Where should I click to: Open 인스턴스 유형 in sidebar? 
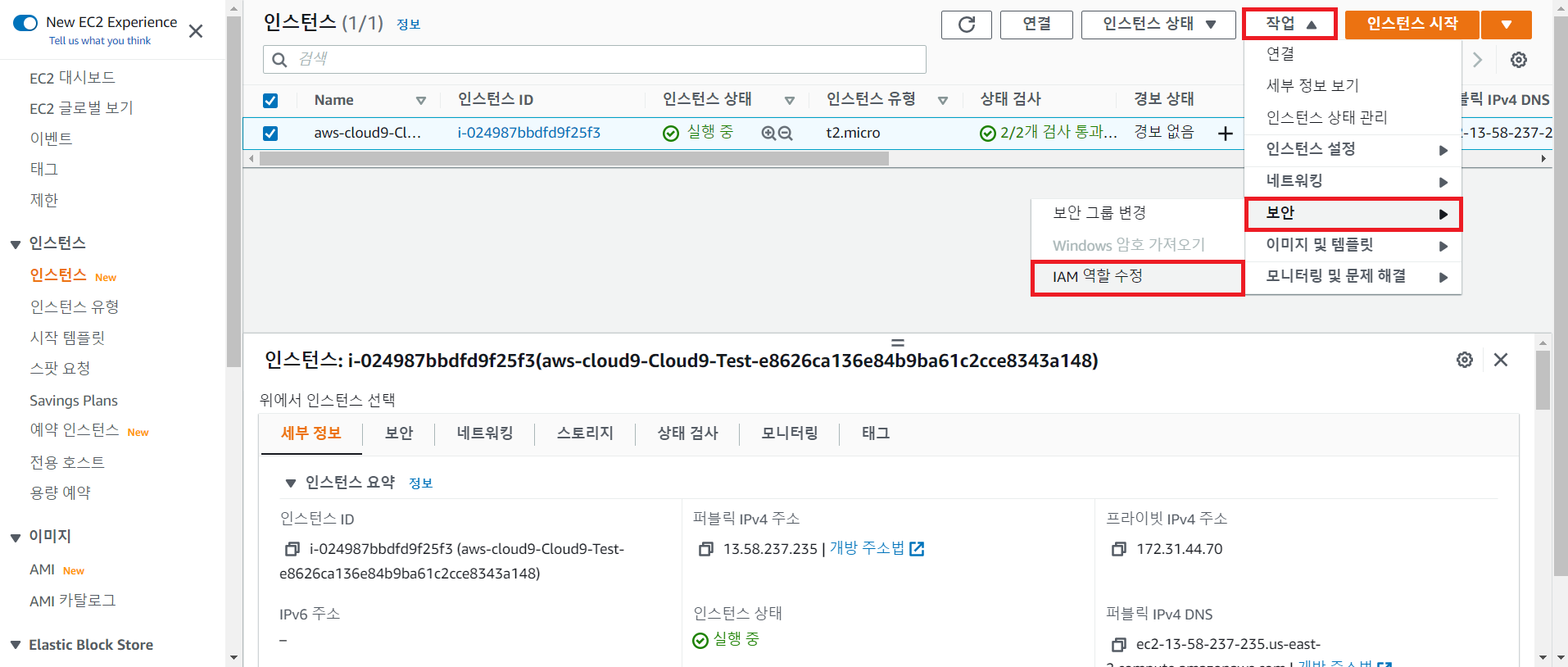pyautogui.click(x=75, y=306)
